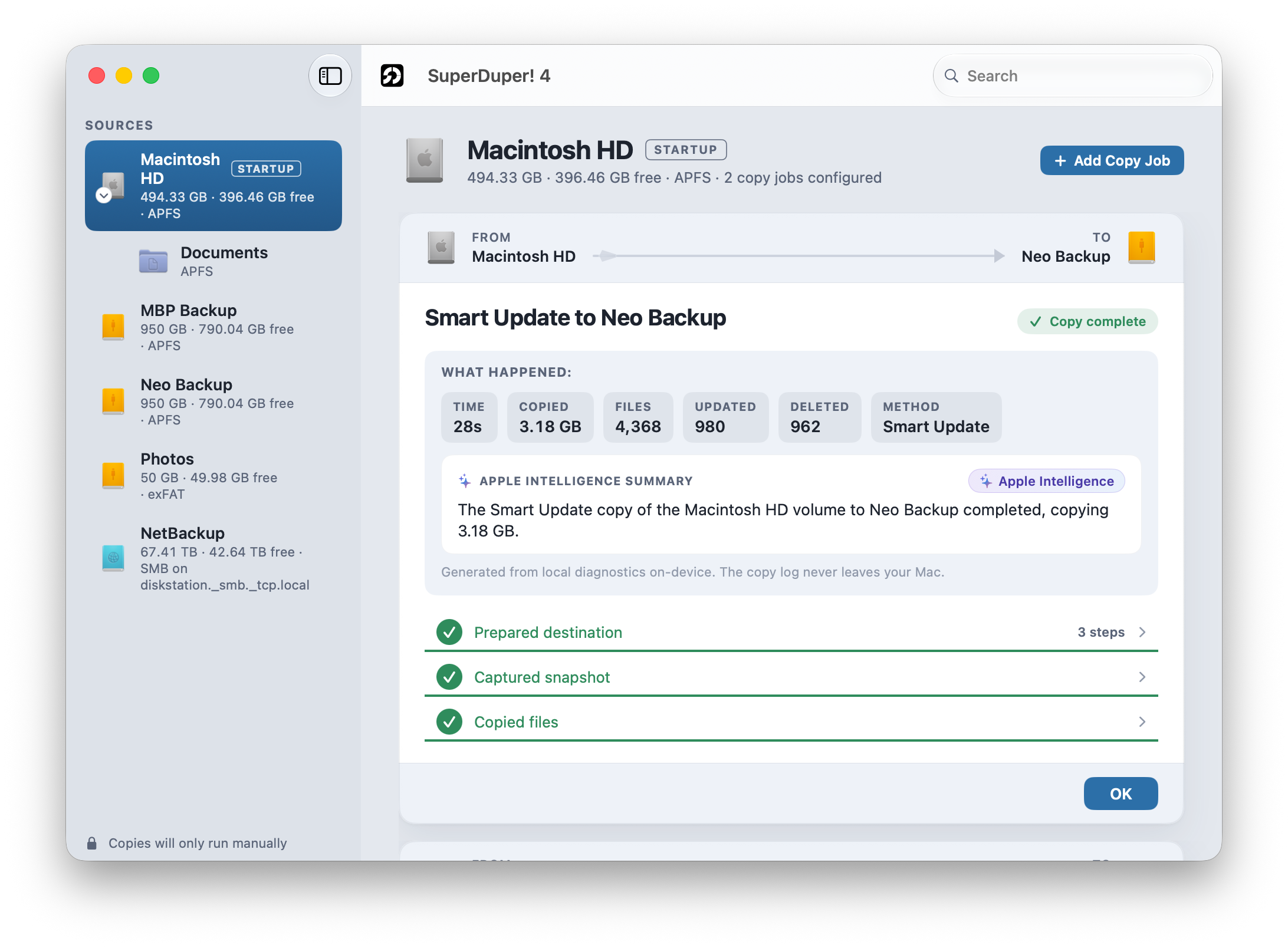Click the Smart Update to Neo Backup heading
1288x948 pixels.
(576, 318)
